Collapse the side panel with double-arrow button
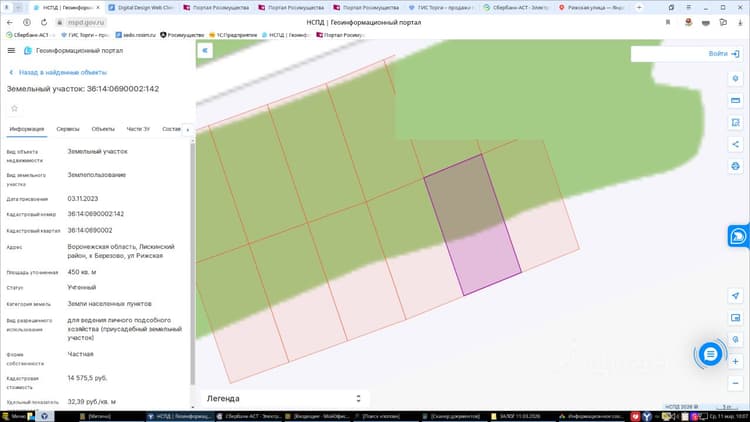 (205, 50)
